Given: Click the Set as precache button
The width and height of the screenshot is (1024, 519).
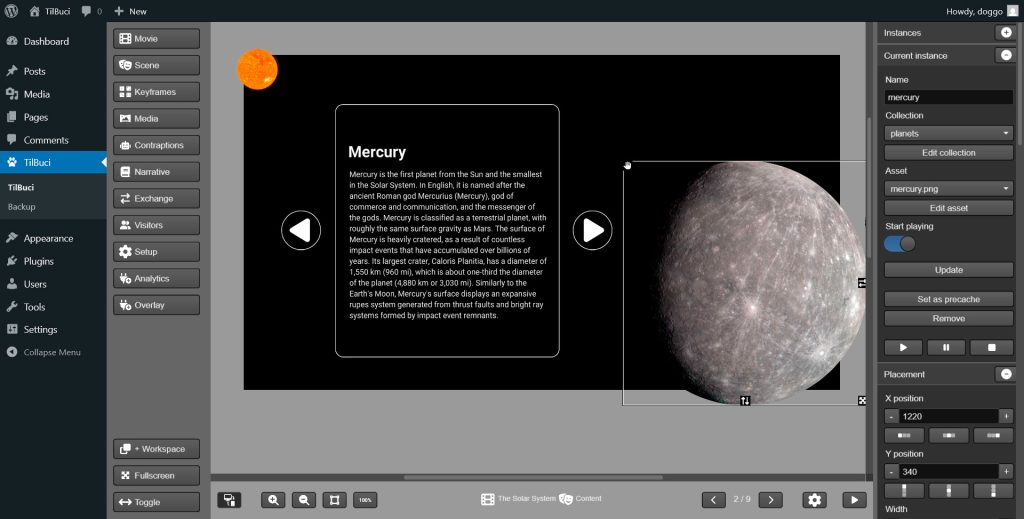Looking at the screenshot, I should tap(949, 299).
